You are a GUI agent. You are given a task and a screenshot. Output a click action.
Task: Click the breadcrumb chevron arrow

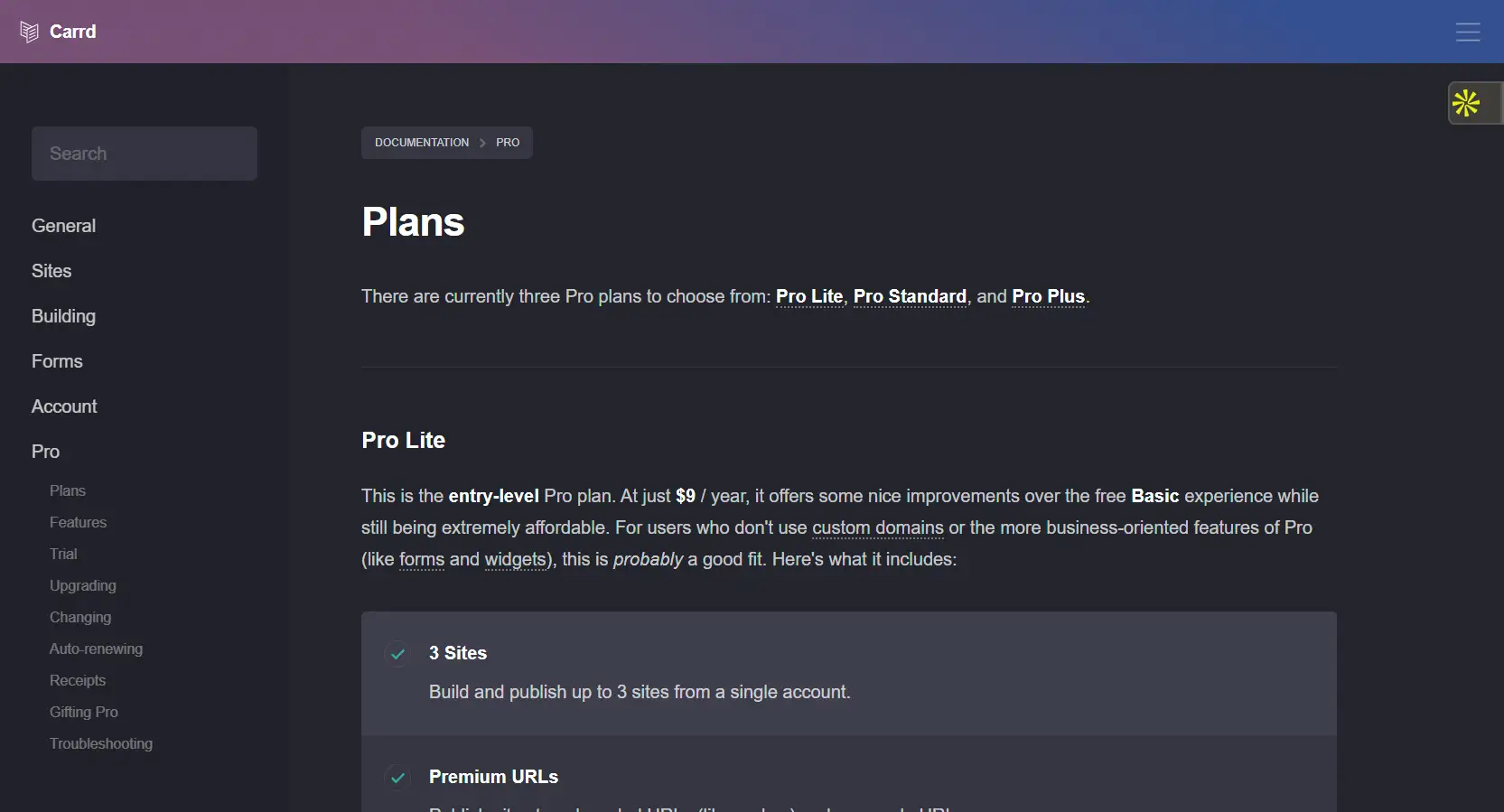pos(482,143)
